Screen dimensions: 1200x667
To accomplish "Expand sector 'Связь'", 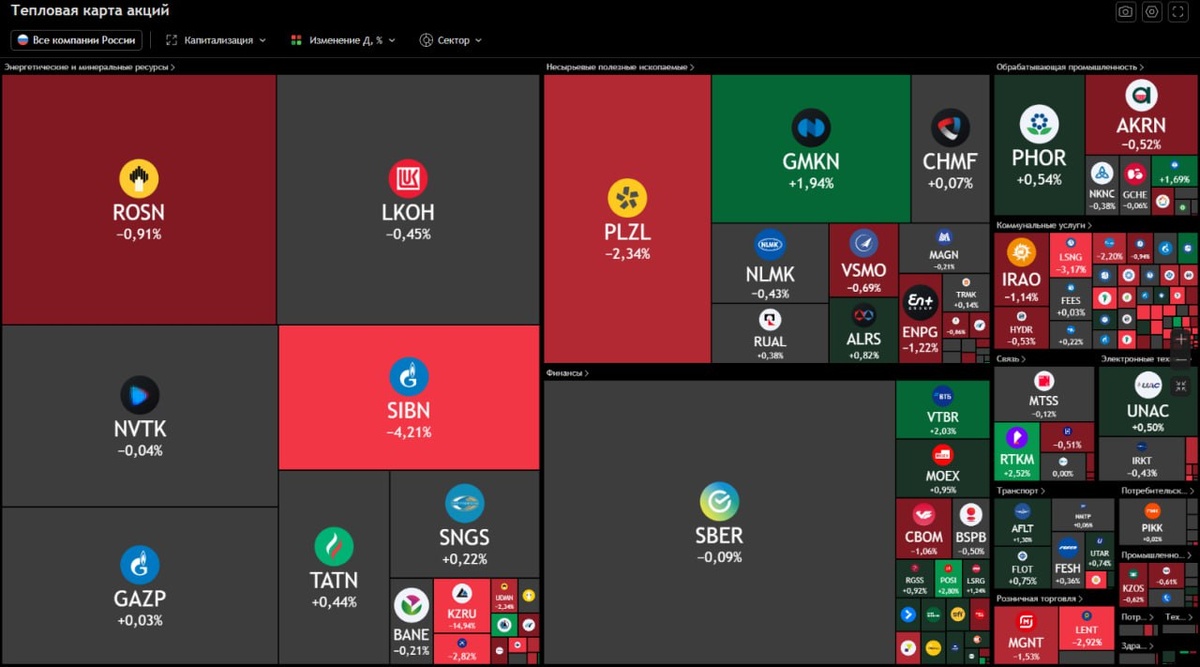I will pyautogui.click(x=1011, y=358).
